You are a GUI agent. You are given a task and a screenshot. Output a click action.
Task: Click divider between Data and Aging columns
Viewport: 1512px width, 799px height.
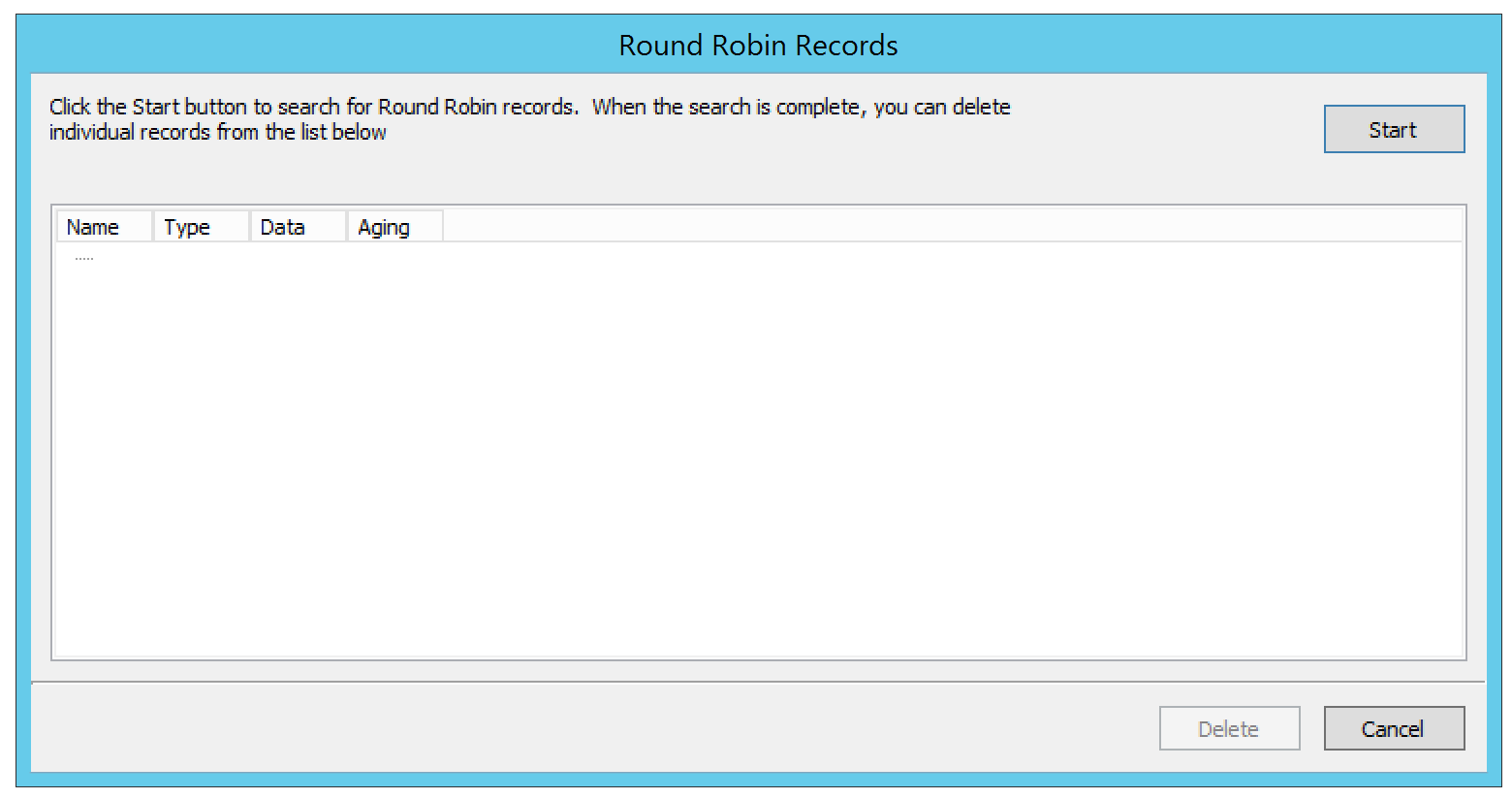347,227
